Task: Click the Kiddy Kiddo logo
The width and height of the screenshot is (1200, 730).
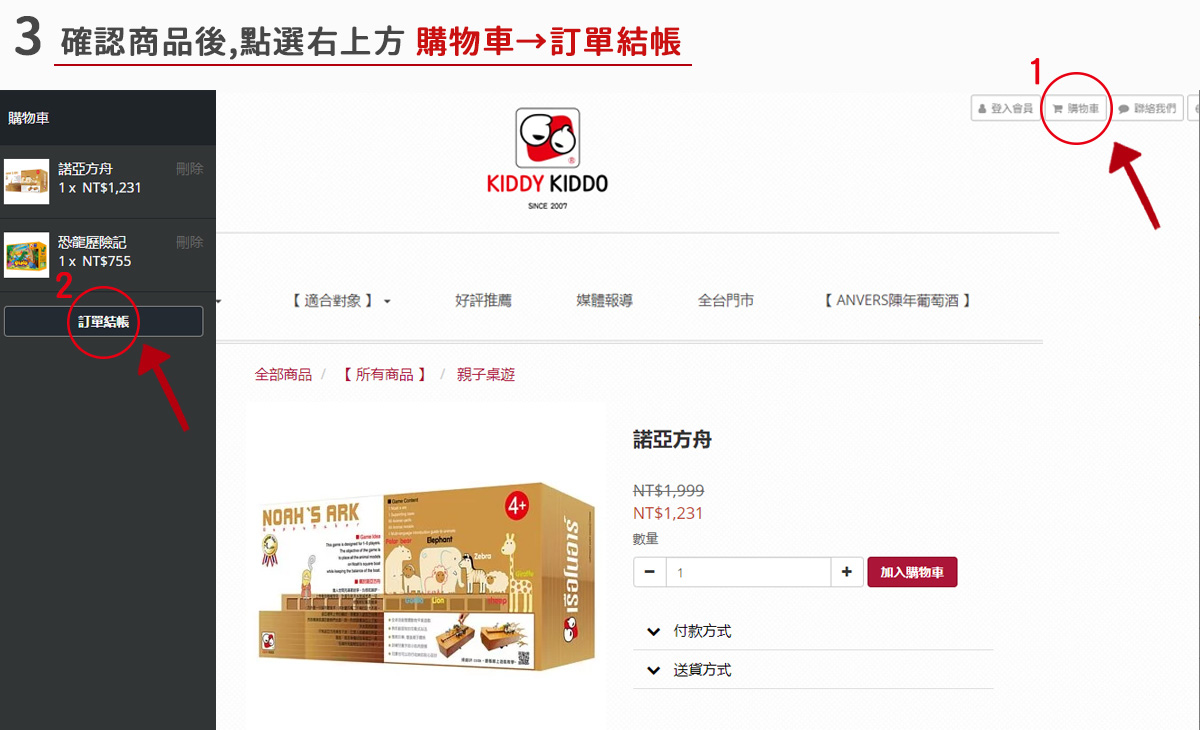Action: click(547, 158)
